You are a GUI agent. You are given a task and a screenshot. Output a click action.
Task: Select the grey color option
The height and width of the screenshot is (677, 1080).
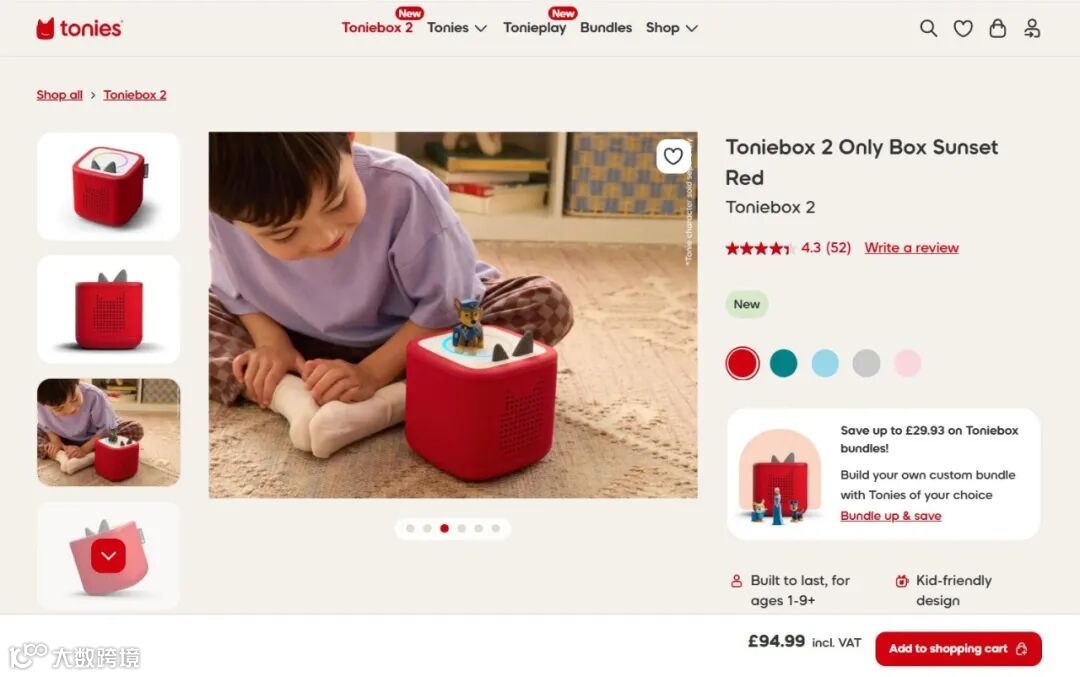tap(866, 363)
